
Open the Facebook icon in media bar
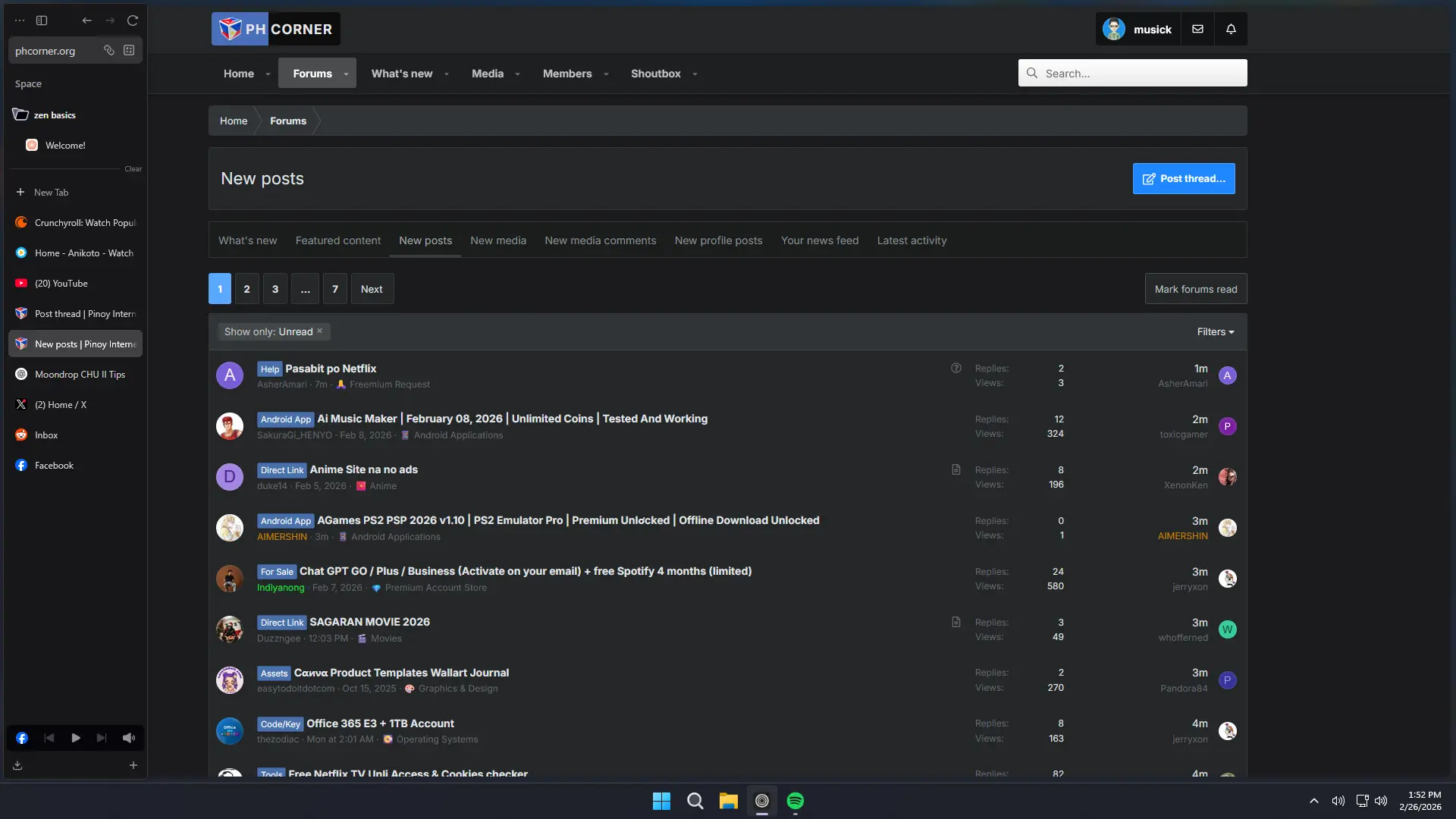click(x=22, y=738)
